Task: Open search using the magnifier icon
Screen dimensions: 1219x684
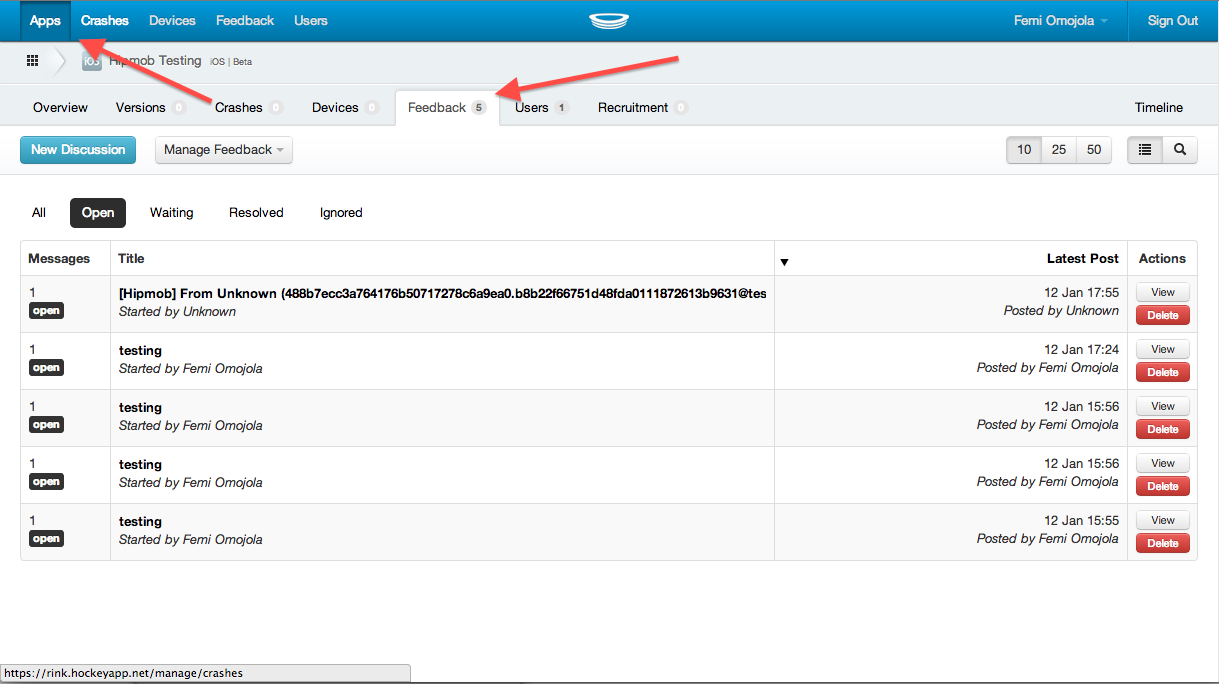Action: pos(1180,150)
